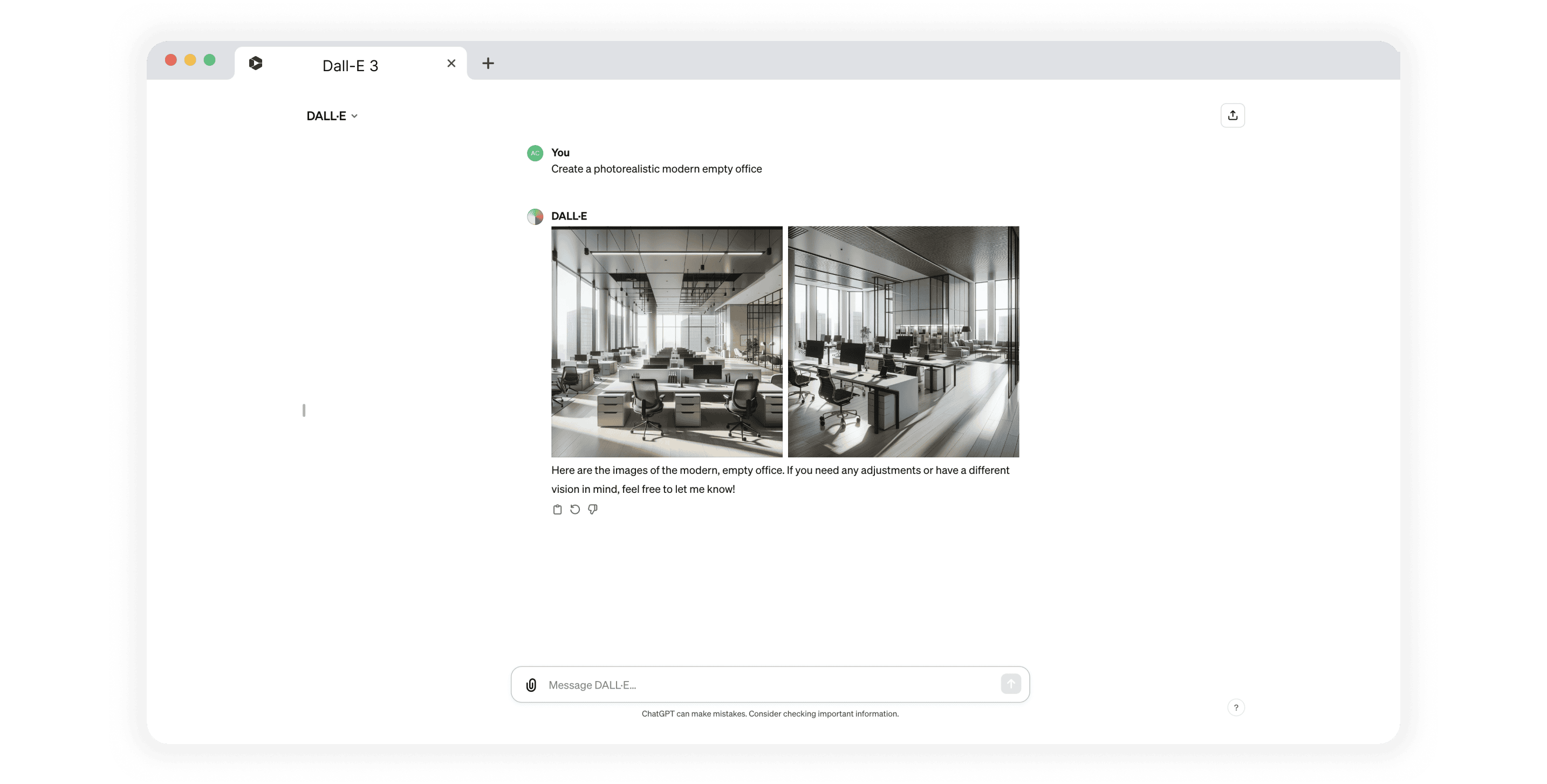
Task: Select the Dall-E 3 browser tab
Action: 351,63
